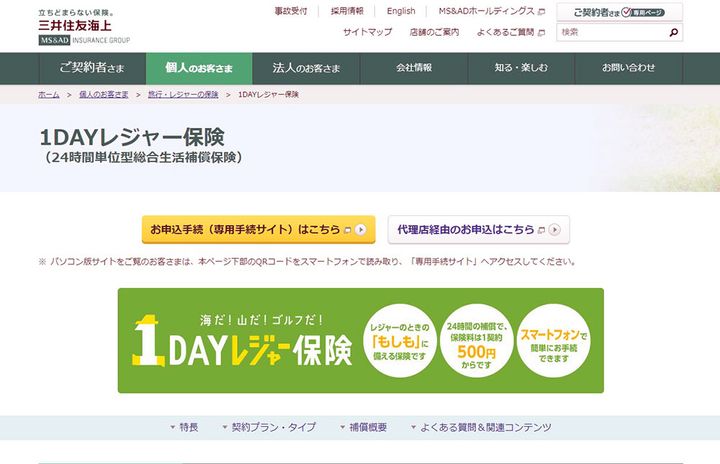Viewport: 720px width, 464px height.
Task: Select the お問い合わせ navigation tab
Action: pyautogui.click(x=629, y=68)
